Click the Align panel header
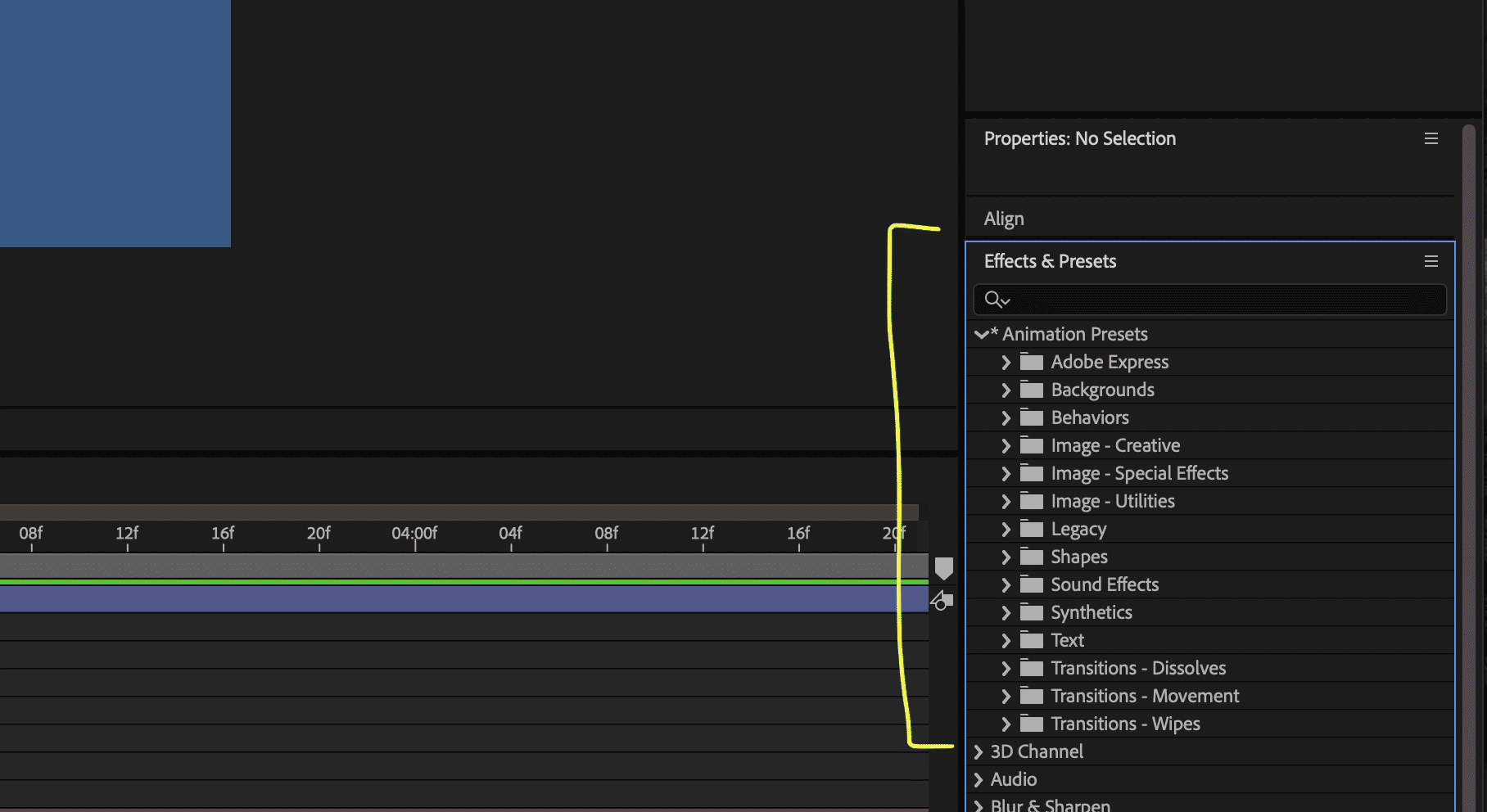Screen dimensions: 1487x812 pos(1004,219)
